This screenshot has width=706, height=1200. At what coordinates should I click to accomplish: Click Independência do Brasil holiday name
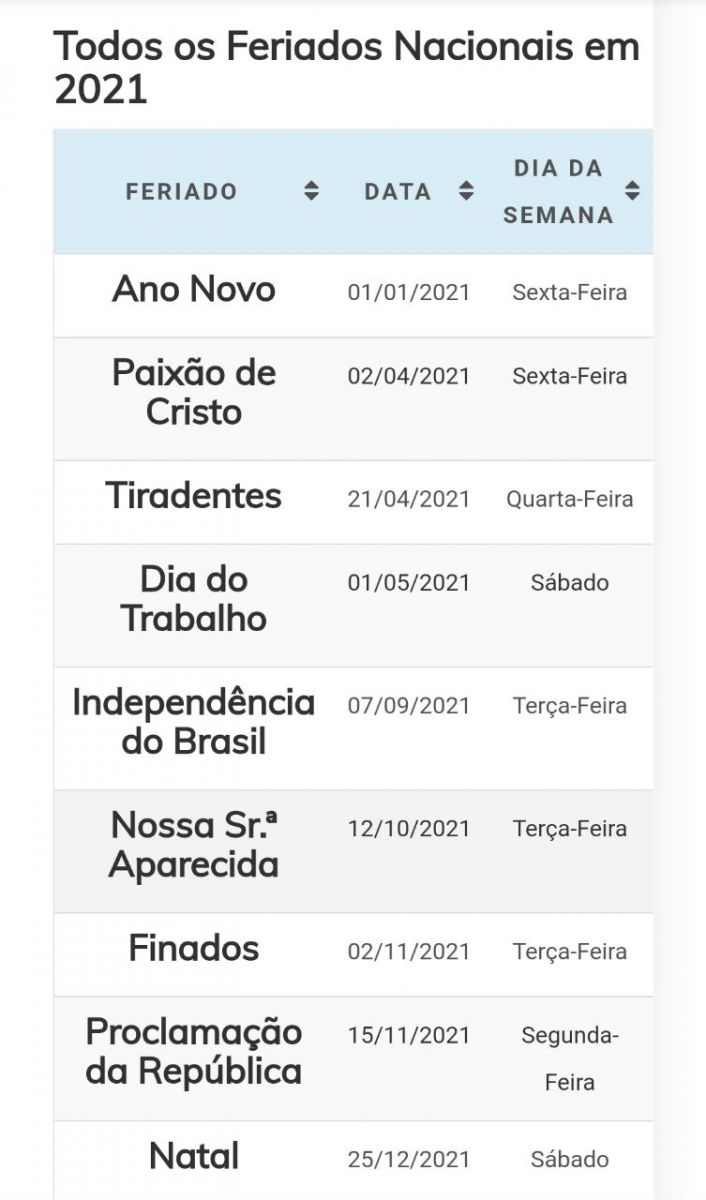[x=194, y=722]
